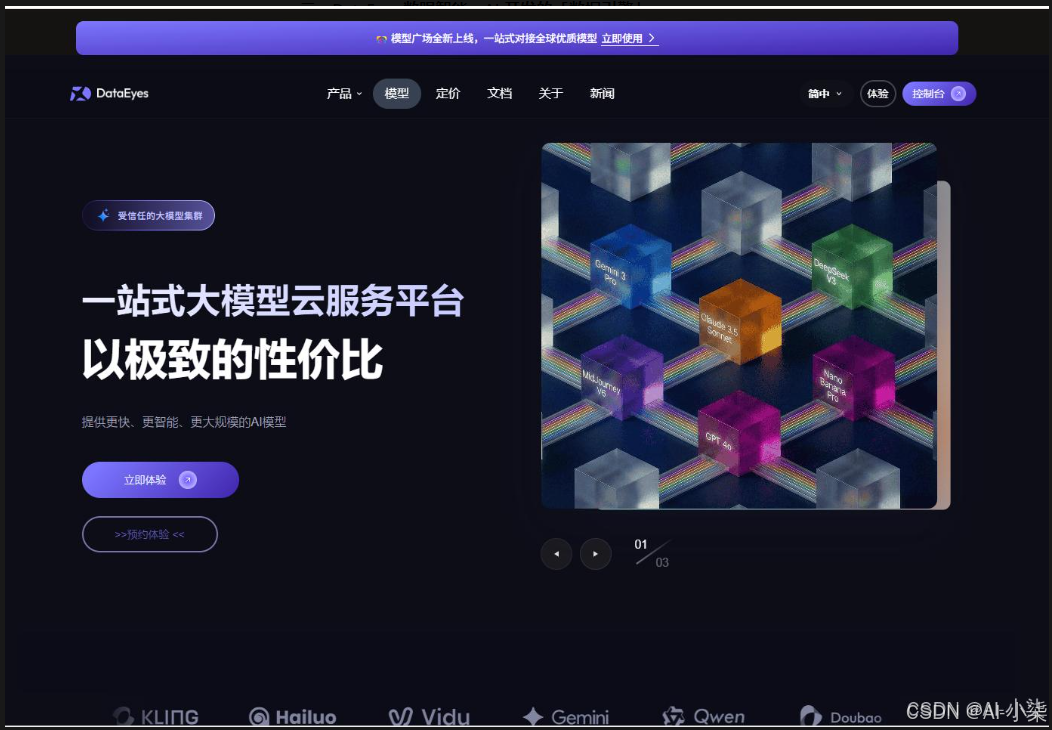Open the 控制台 console button

coord(939,94)
